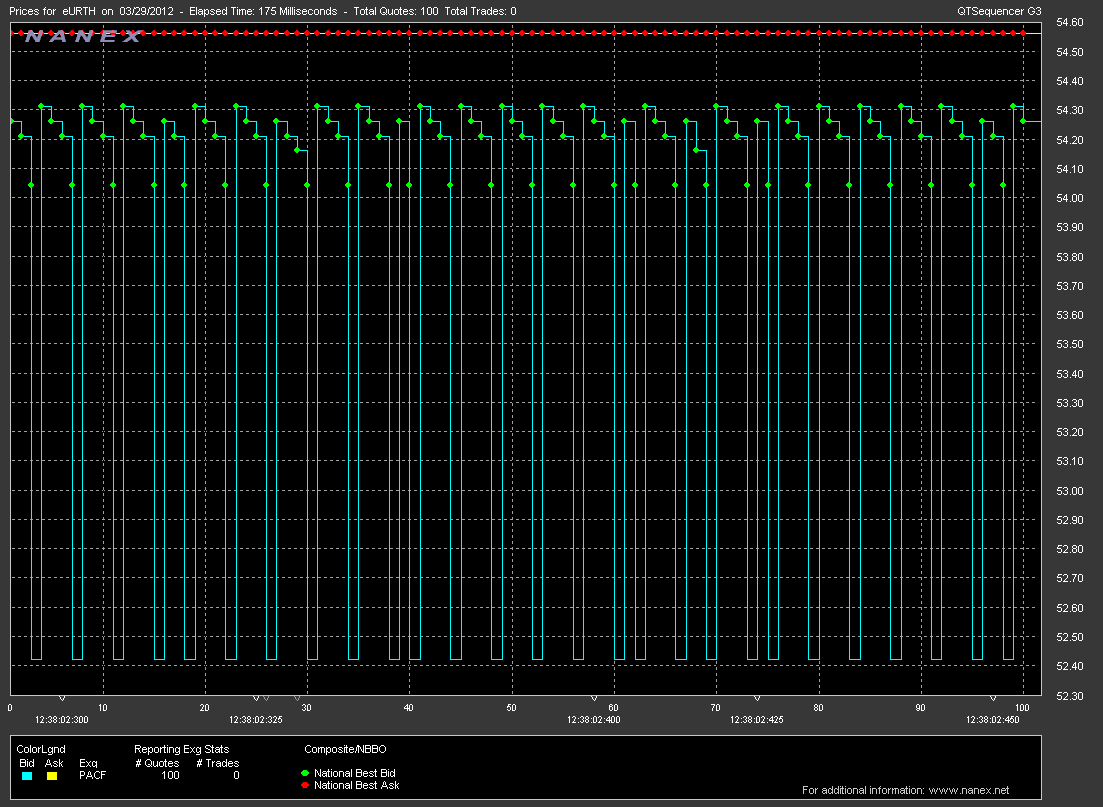Viewport: 1103px width, 807px height.
Task: Click the x-axis tick label 20
Action: (205, 708)
